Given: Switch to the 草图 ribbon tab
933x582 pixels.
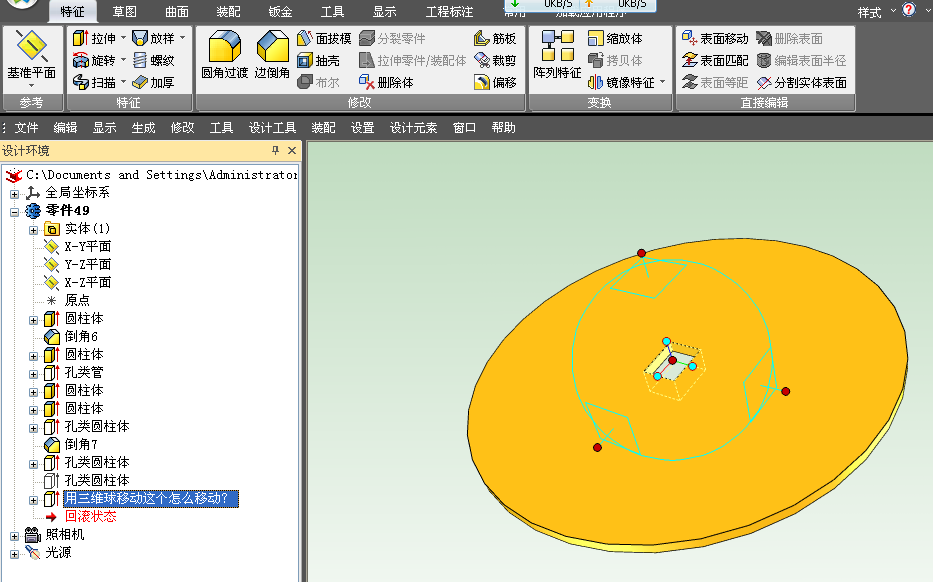Looking at the screenshot, I should (124, 12).
